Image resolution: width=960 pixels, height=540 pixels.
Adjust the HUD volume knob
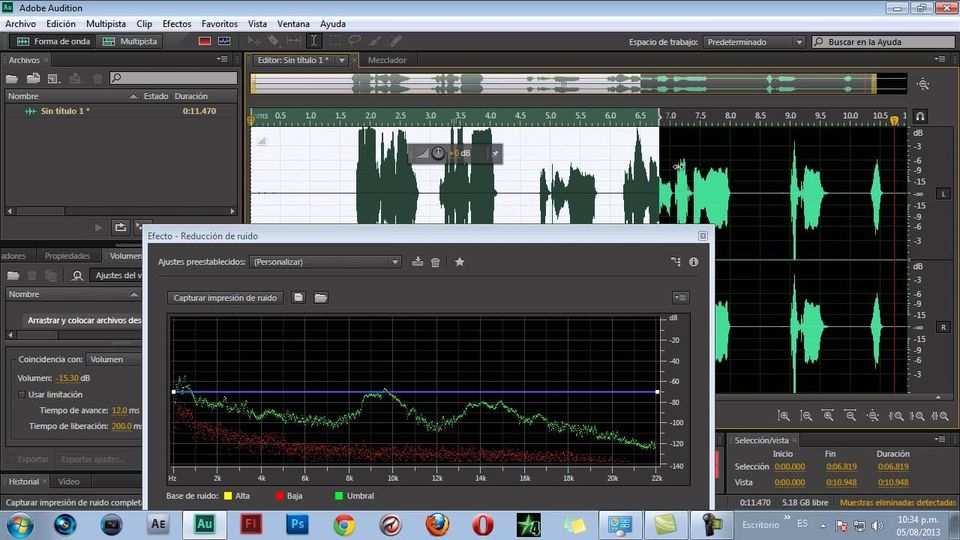tap(438, 153)
